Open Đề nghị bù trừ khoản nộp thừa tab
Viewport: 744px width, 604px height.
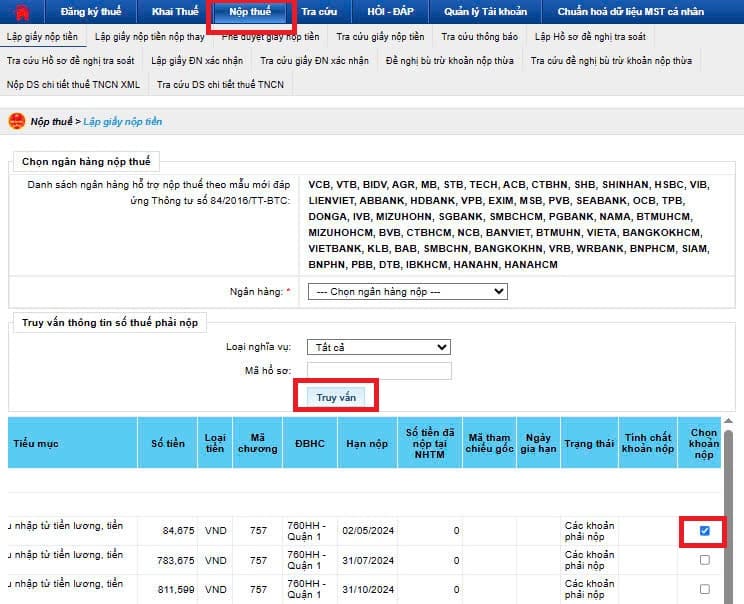click(449, 61)
